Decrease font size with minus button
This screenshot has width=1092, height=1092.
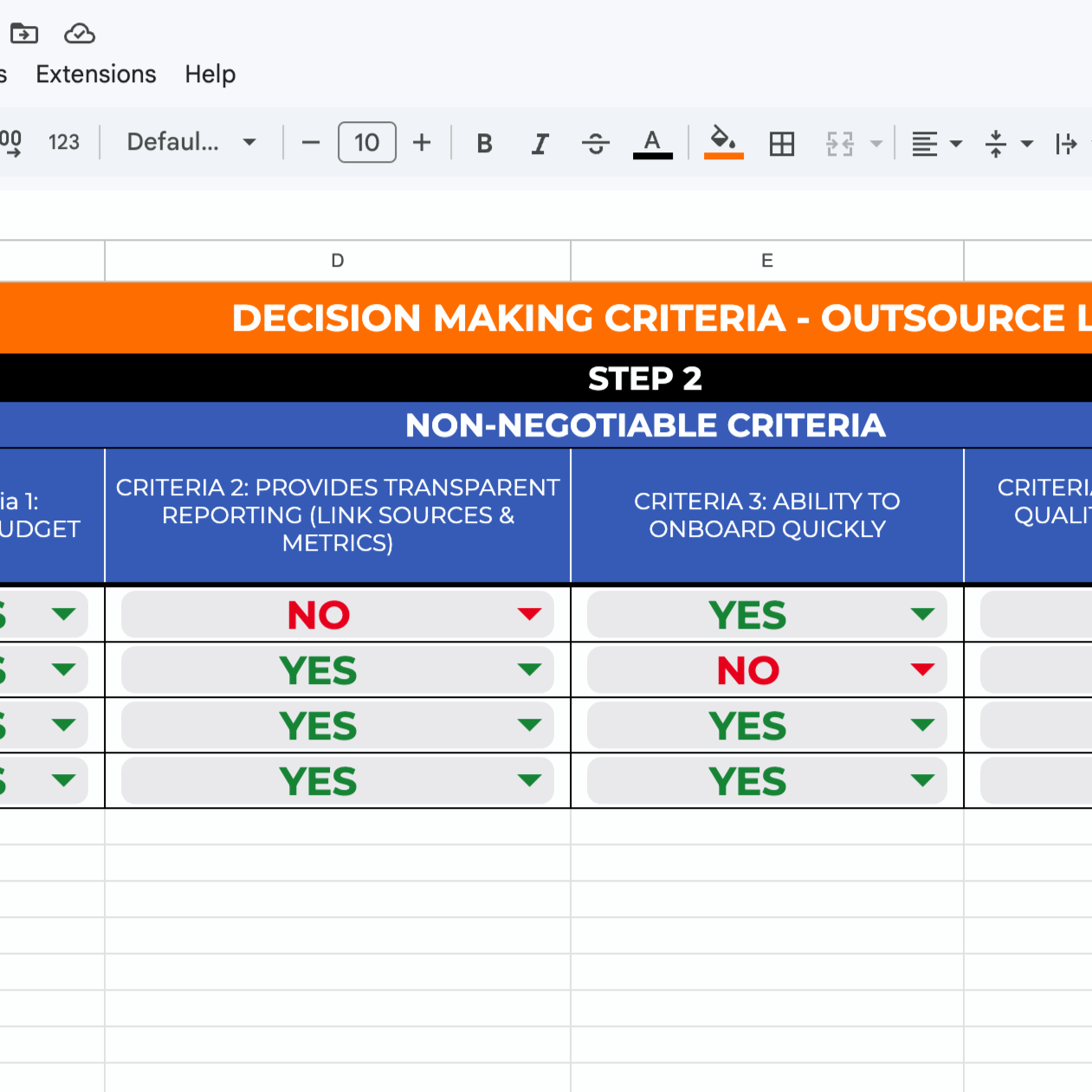311,142
